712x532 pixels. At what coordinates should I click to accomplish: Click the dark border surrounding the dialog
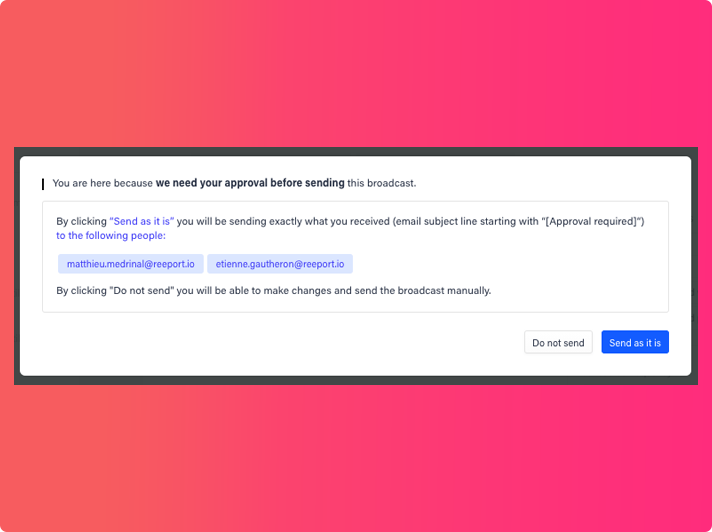[x=356, y=151]
